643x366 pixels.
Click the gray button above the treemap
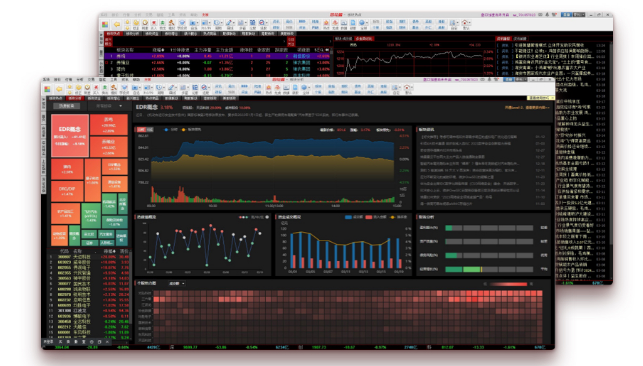pyautogui.click(x=66, y=106)
